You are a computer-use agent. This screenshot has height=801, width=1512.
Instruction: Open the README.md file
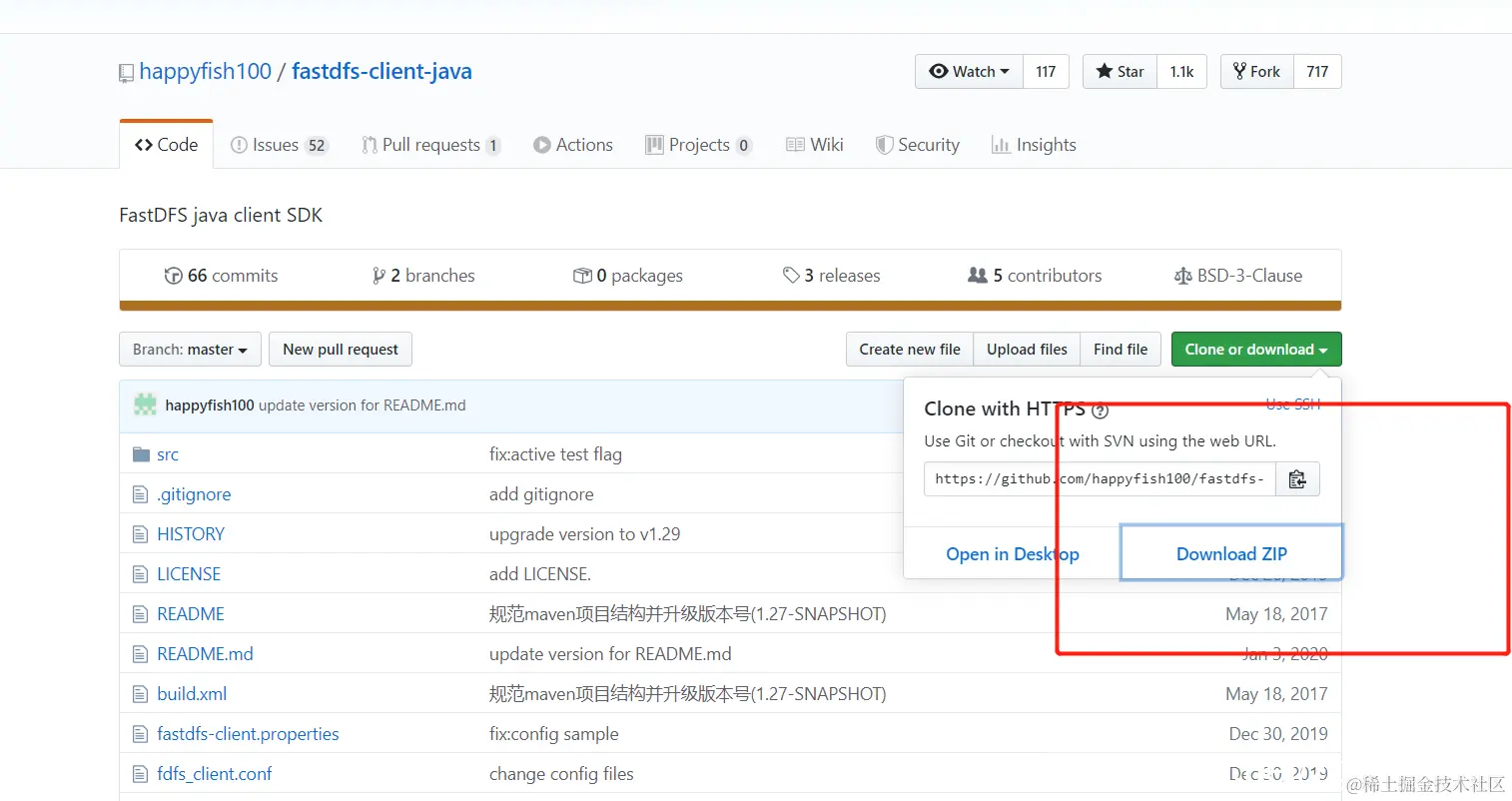tap(205, 654)
